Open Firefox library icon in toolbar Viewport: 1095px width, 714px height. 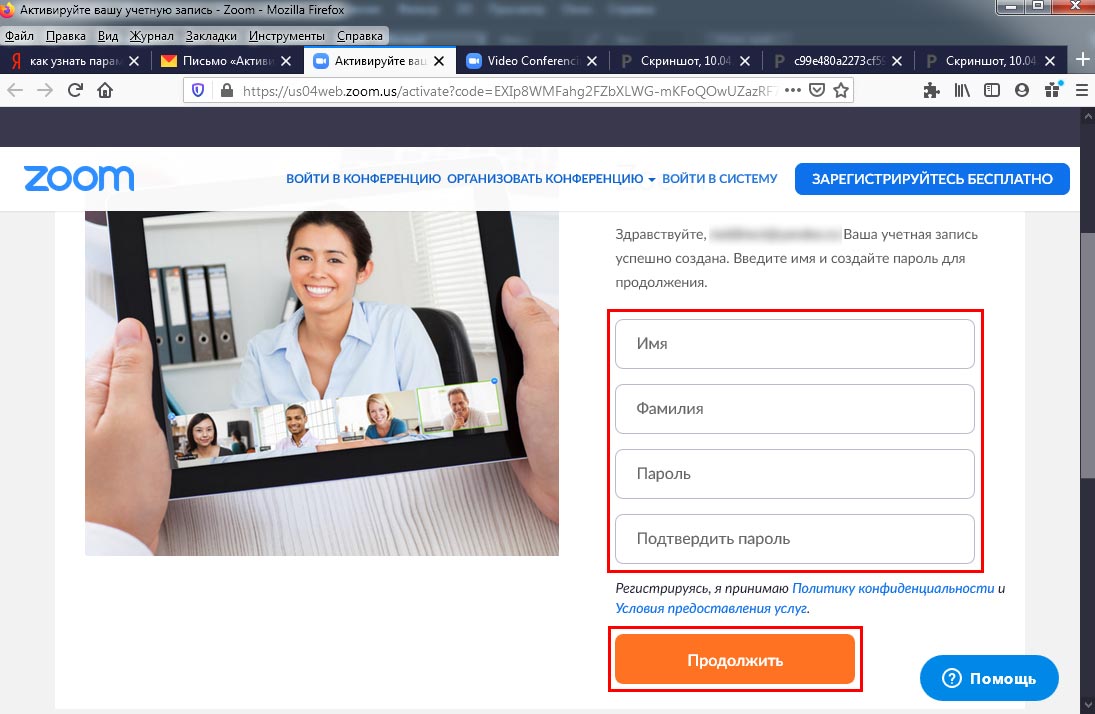[x=962, y=90]
